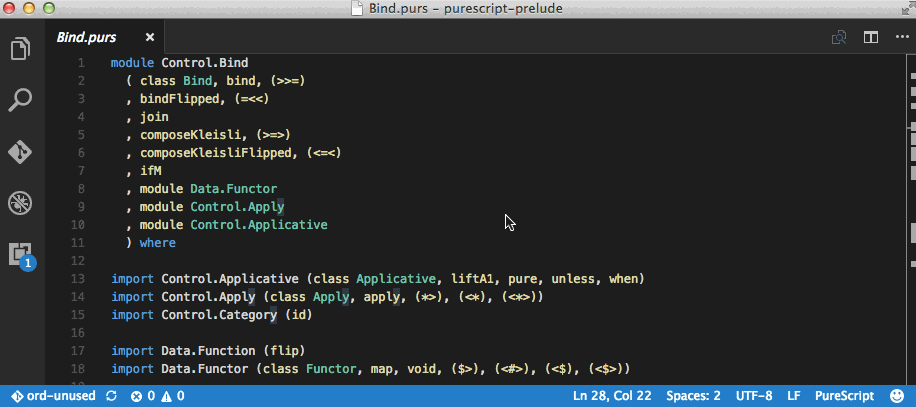Close the Bind.purs tab

pyautogui.click(x=150, y=38)
